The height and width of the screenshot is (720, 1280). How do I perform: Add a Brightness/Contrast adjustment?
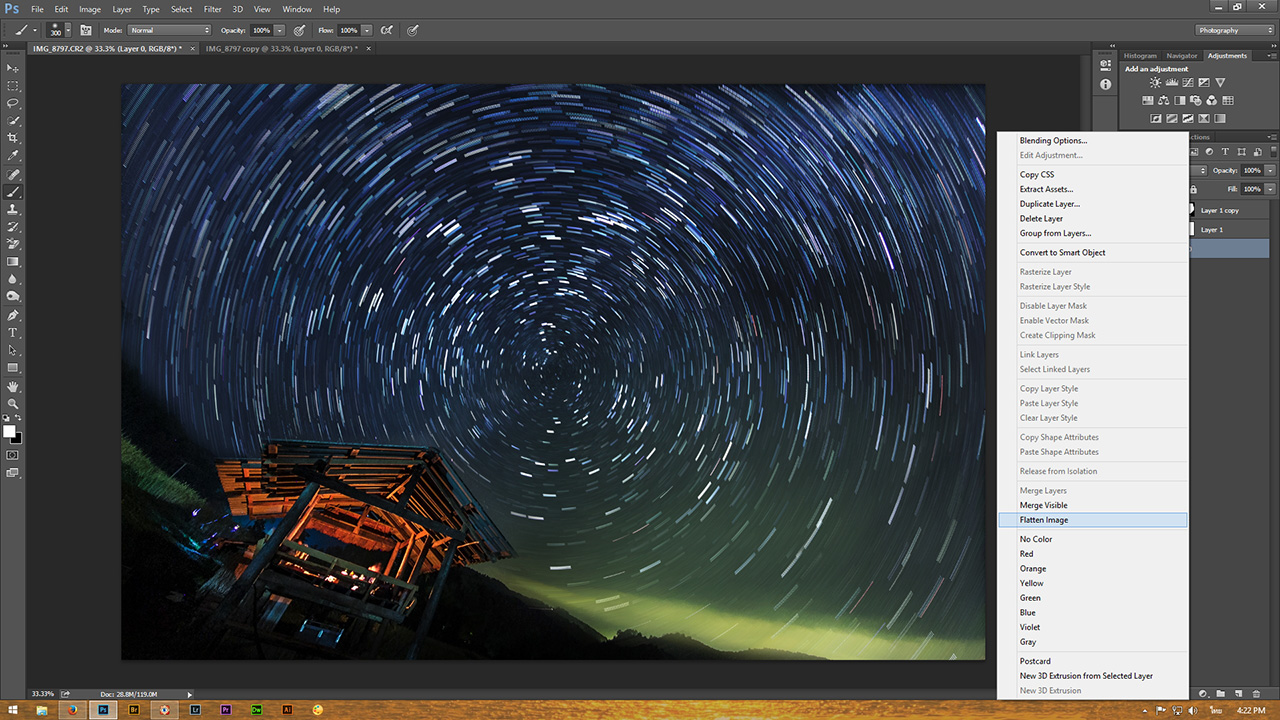coord(1156,83)
